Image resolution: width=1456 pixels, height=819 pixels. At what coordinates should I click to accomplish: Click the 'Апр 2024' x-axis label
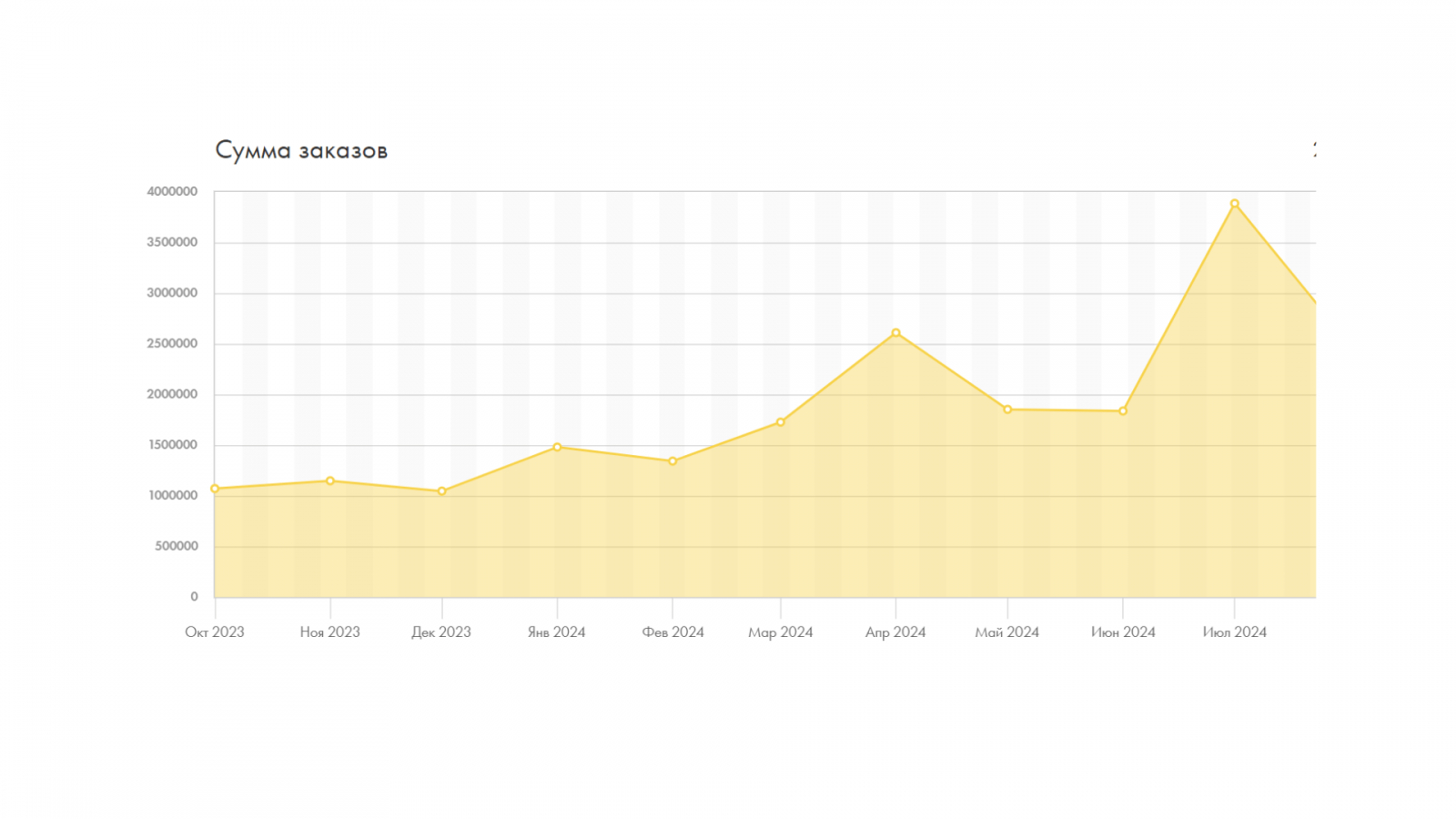pyautogui.click(x=895, y=632)
